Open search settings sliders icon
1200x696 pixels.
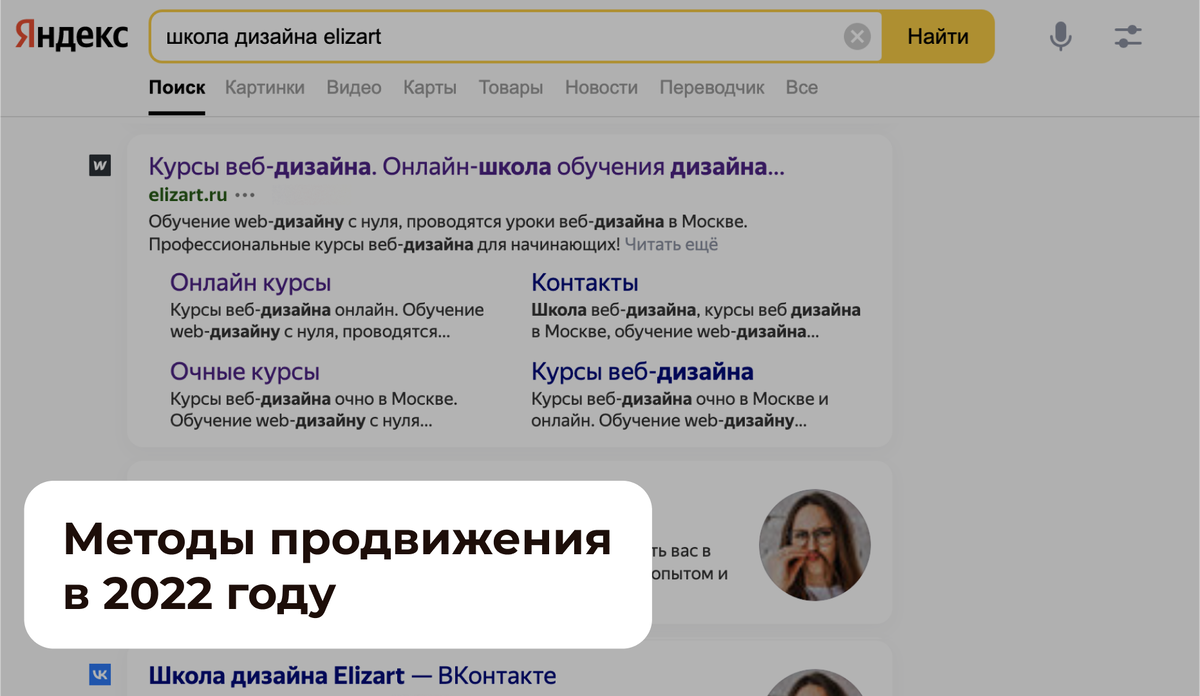[x=1128, y=37]
